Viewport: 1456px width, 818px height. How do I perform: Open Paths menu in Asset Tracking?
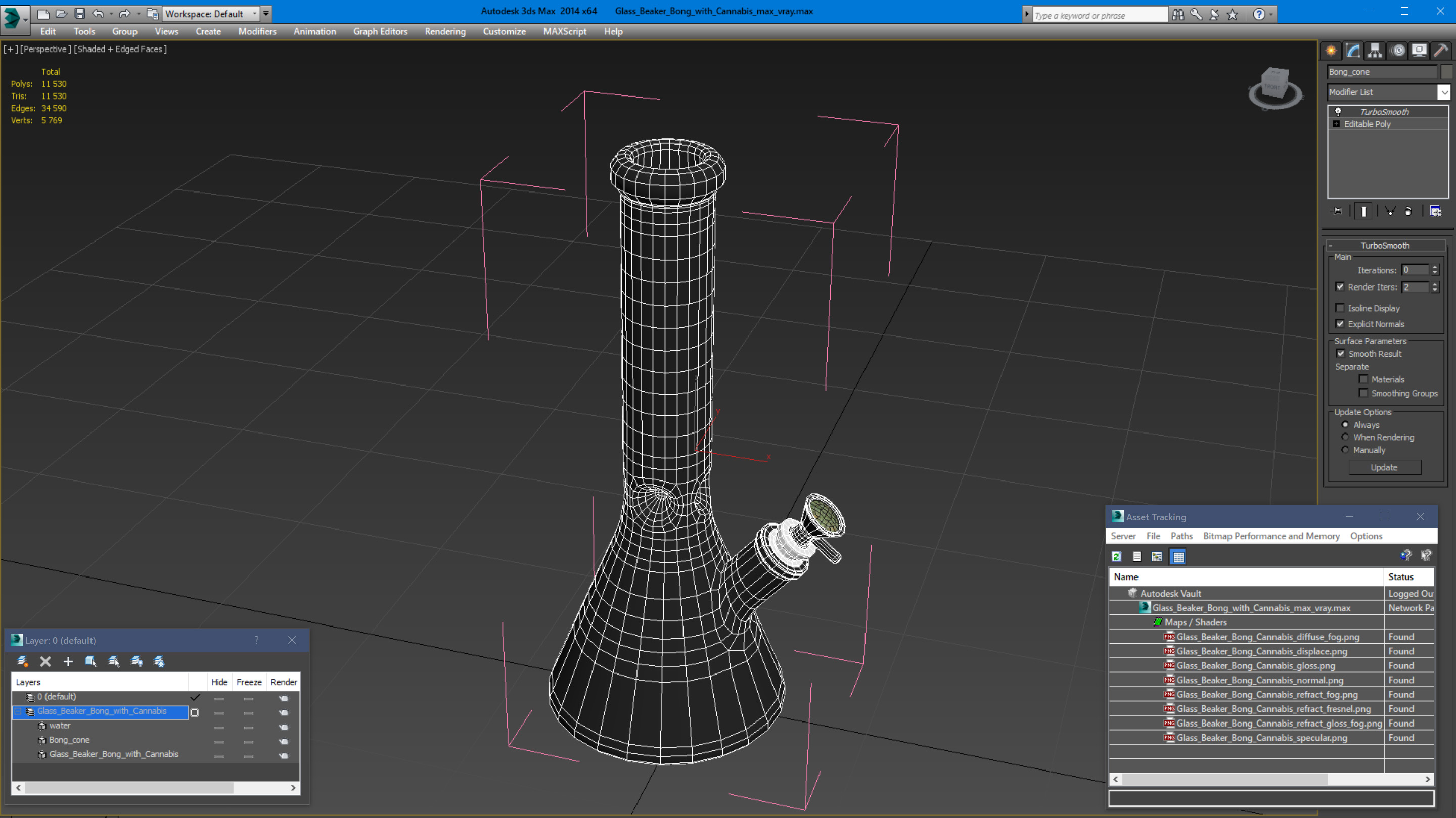(x=1181, y=536)
